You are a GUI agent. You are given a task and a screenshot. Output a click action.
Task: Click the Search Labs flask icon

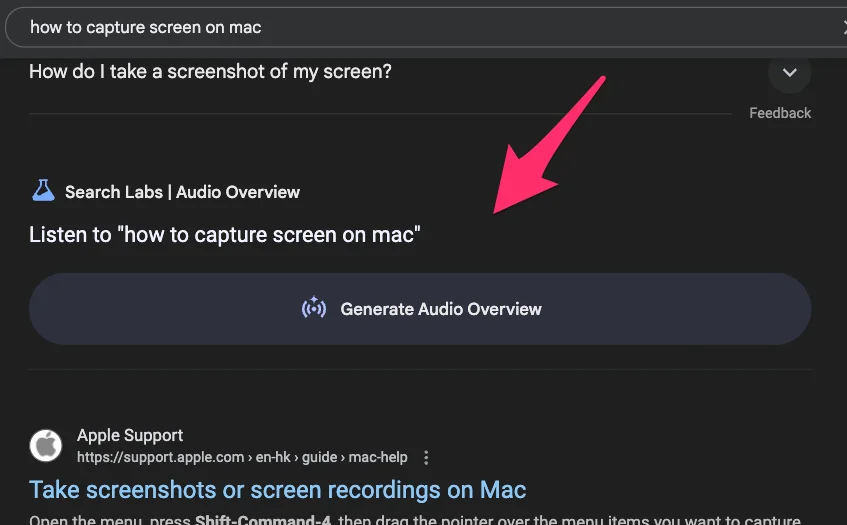(x=43, y=191)
